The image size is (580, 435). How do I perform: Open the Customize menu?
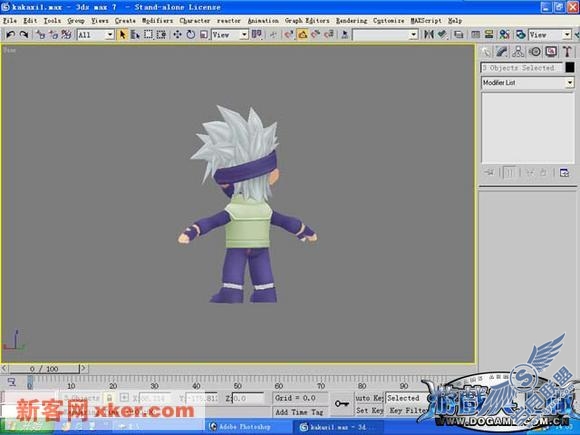click(388, 21)
